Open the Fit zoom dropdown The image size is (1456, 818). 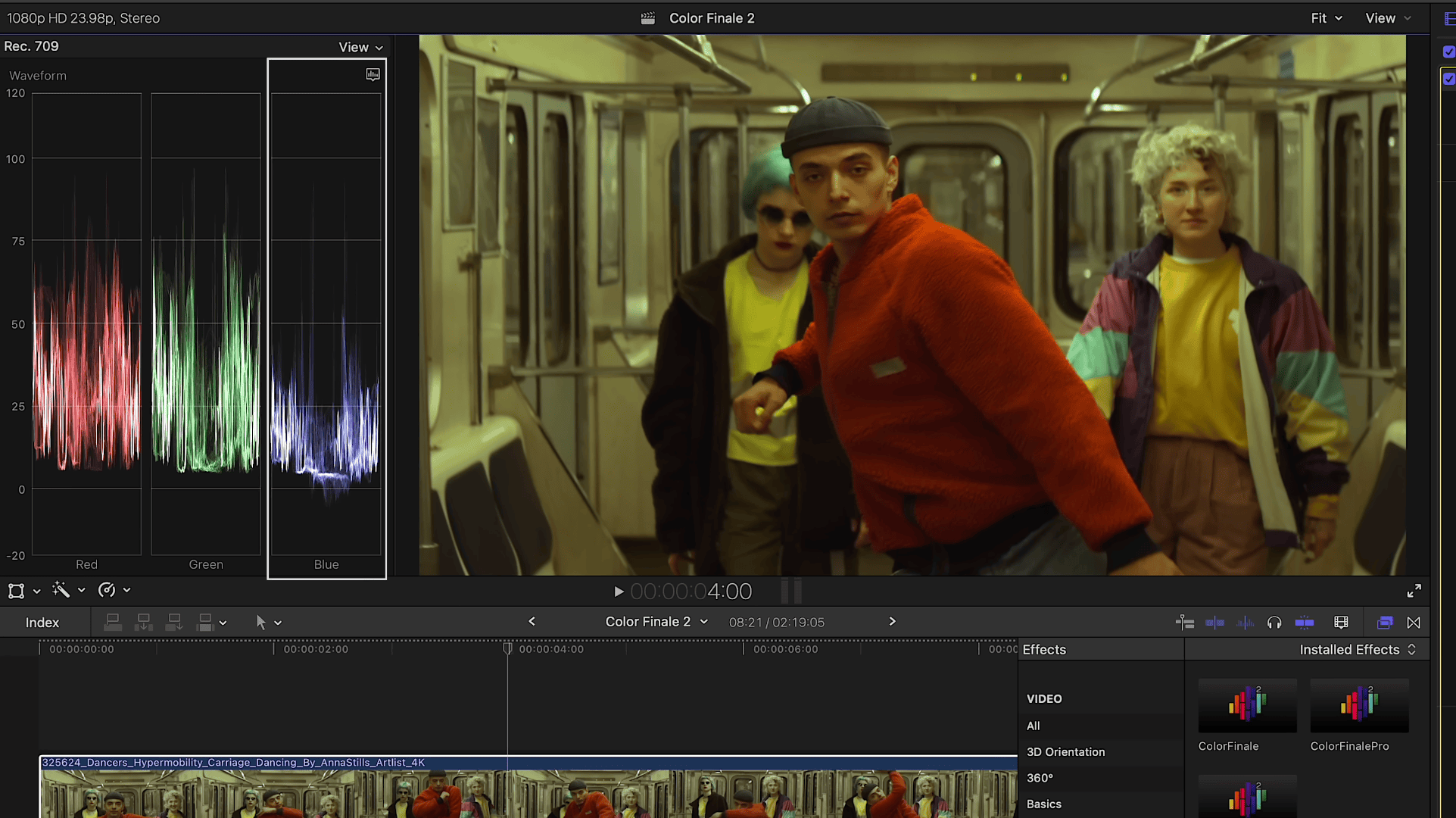click(1326, 18)
